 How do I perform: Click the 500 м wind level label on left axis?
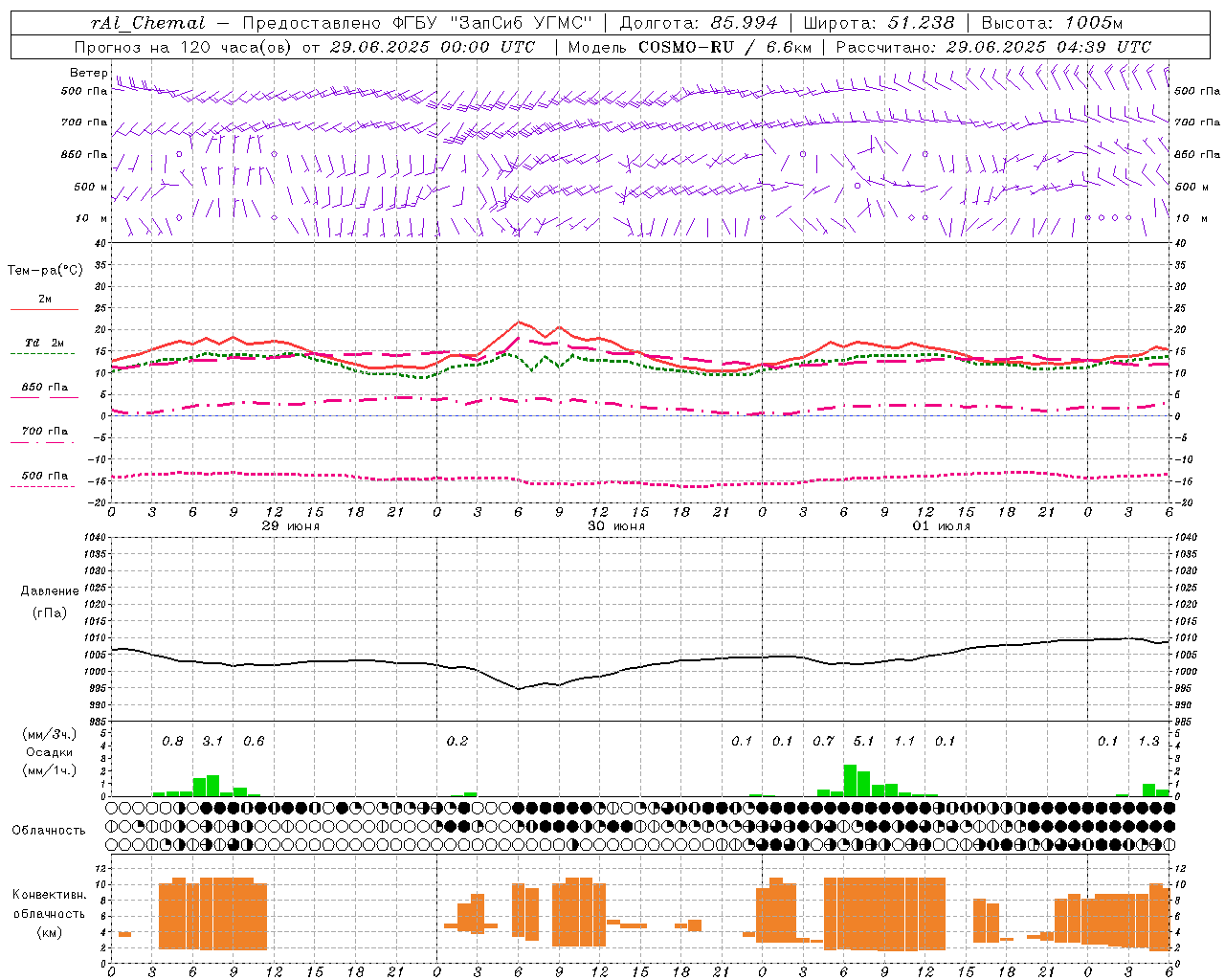pyautogui.click(x=91, y=187)
